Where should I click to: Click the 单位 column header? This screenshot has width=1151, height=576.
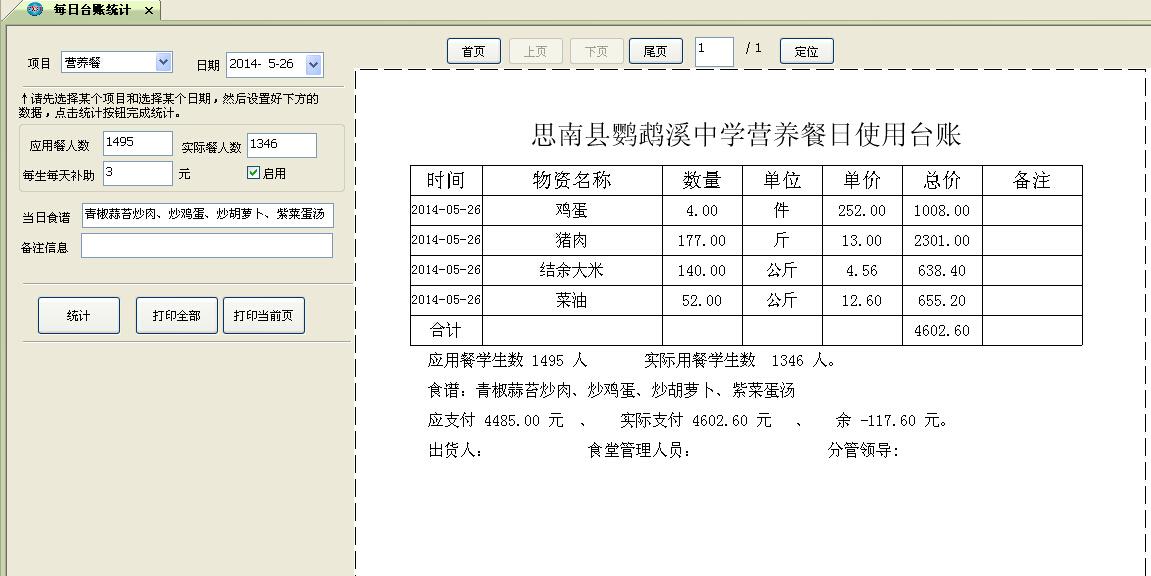[x=782, y=181]
